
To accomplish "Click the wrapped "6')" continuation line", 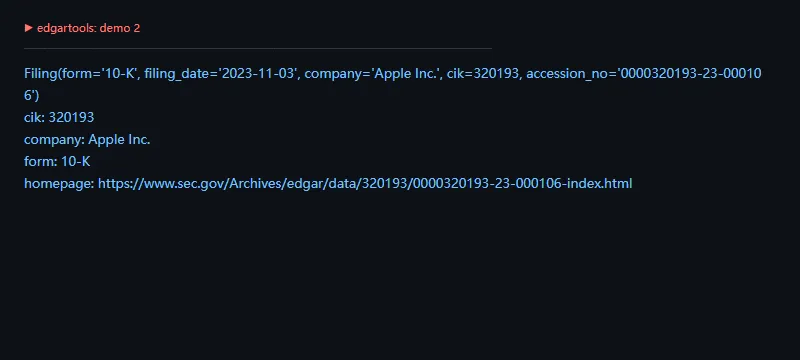I will point(32,95).
